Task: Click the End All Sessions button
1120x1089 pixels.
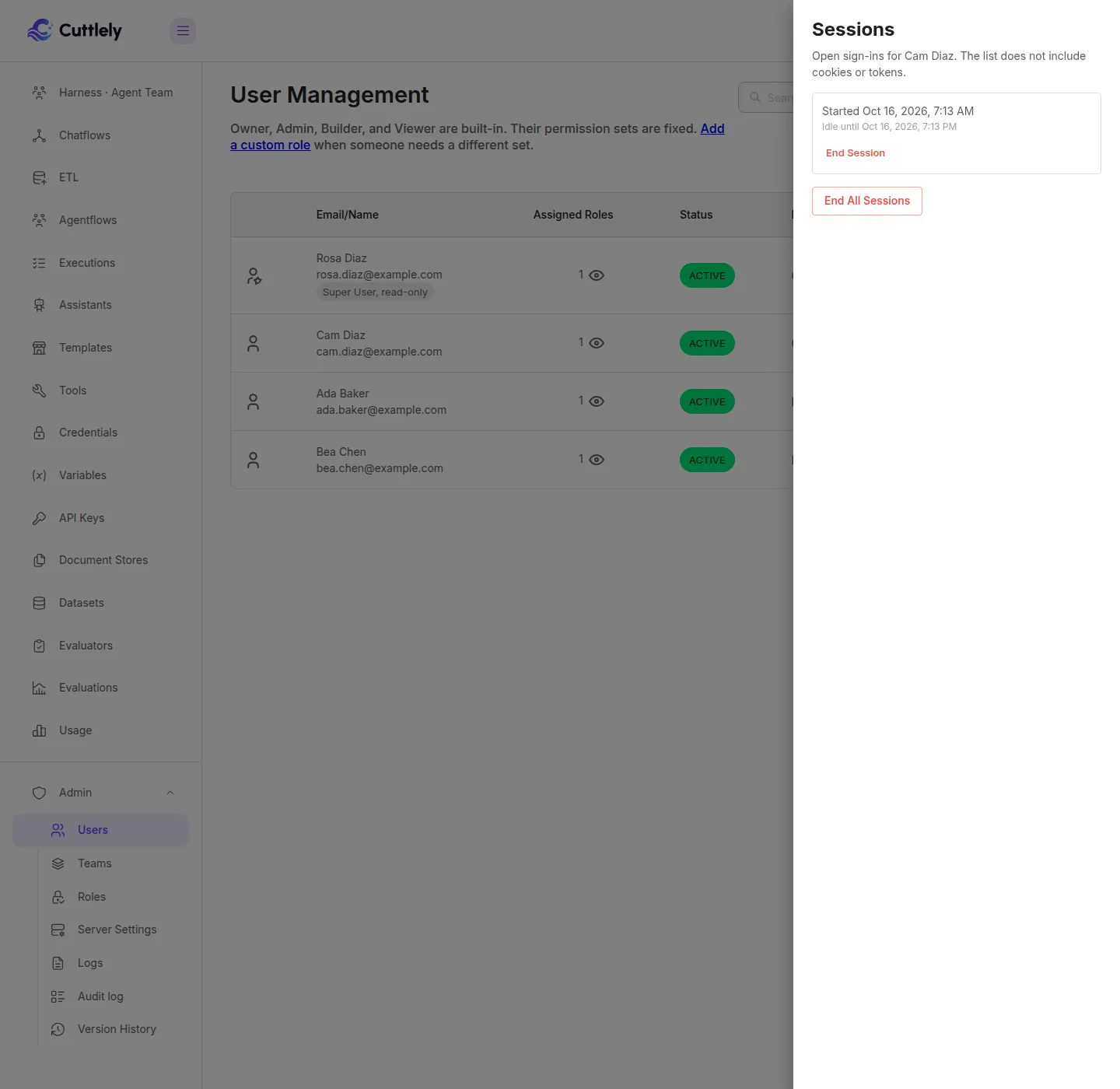Action: (x=867, y=201)
